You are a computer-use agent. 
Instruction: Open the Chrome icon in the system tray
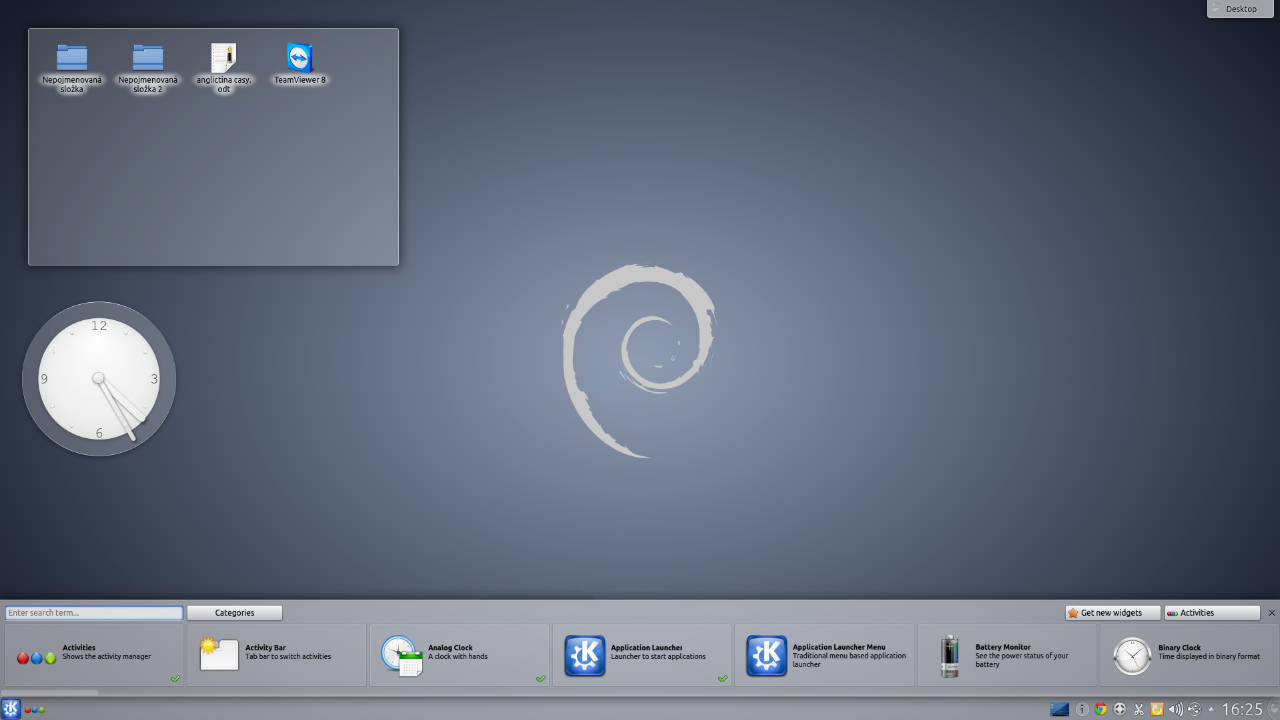tap(1101, 709)
